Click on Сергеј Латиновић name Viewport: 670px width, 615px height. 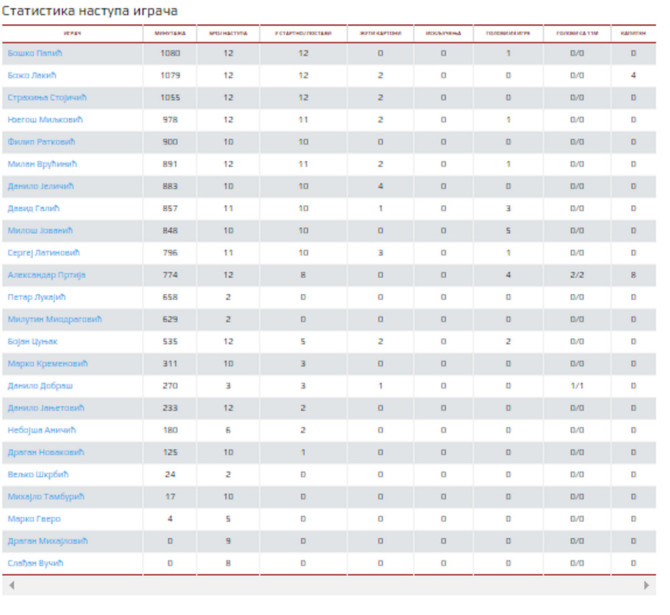(x=46, y=252)
